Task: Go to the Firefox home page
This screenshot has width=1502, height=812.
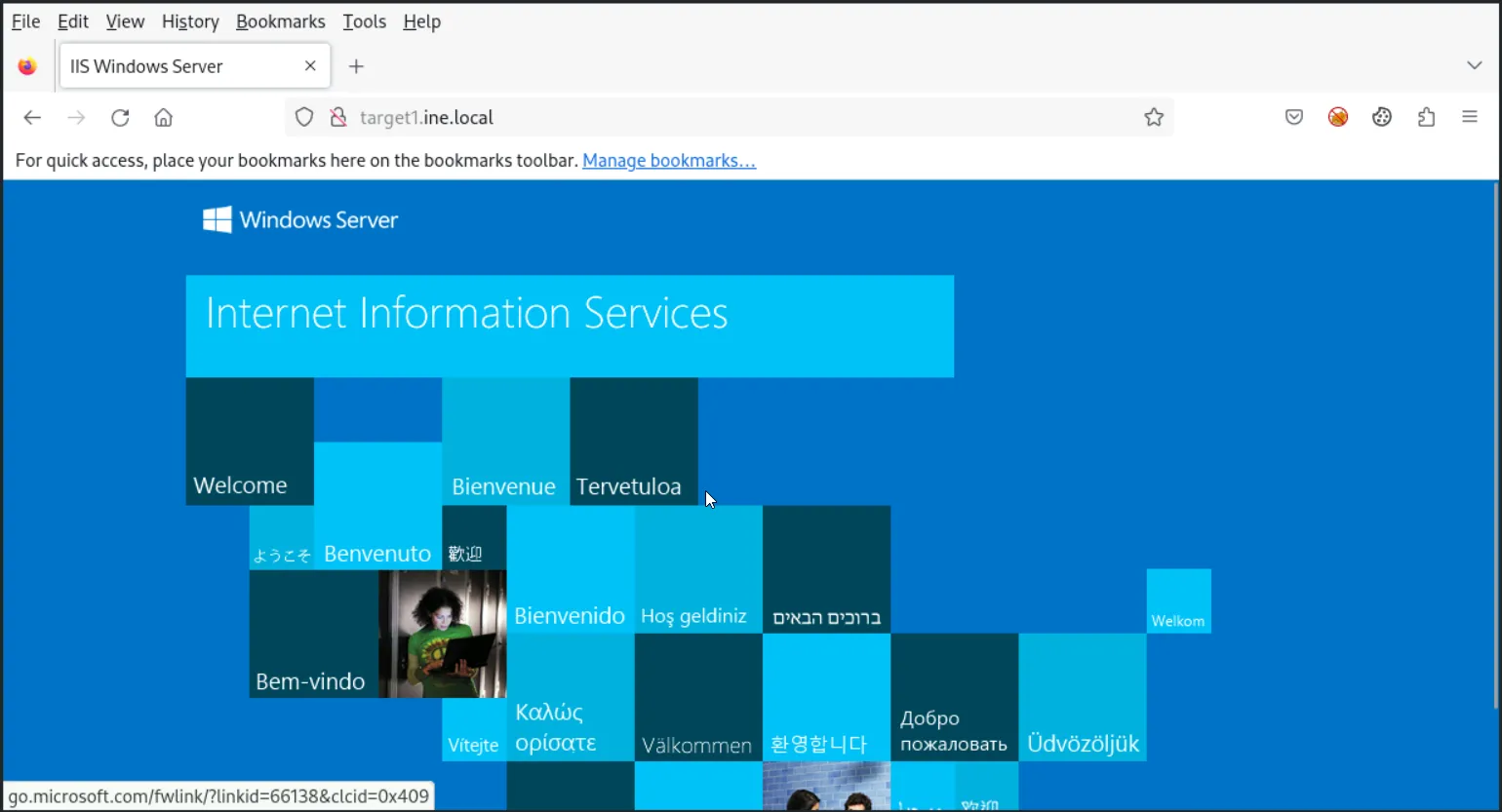Action: 164,118
